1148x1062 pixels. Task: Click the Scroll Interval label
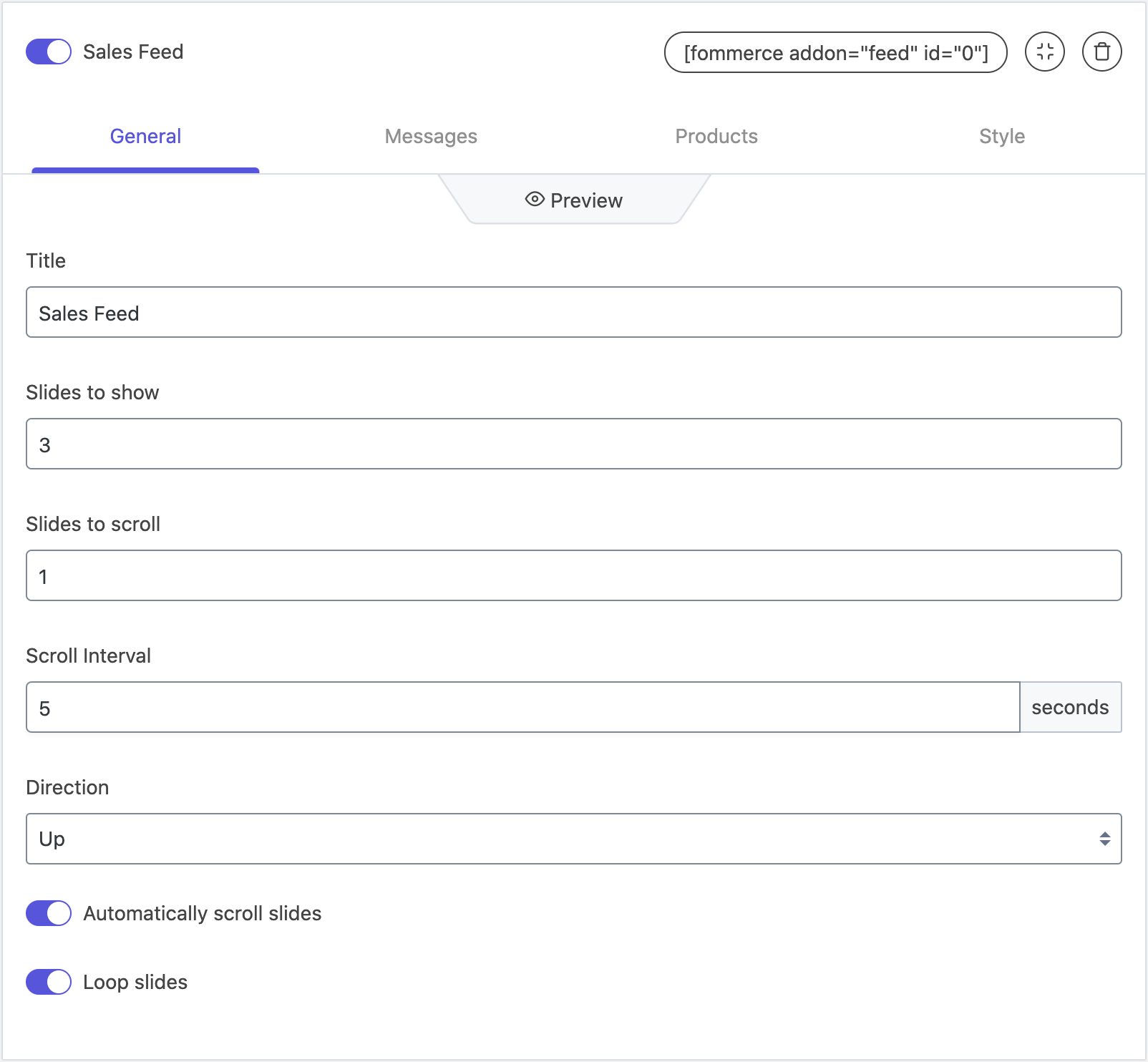click(x=89, y=656)
